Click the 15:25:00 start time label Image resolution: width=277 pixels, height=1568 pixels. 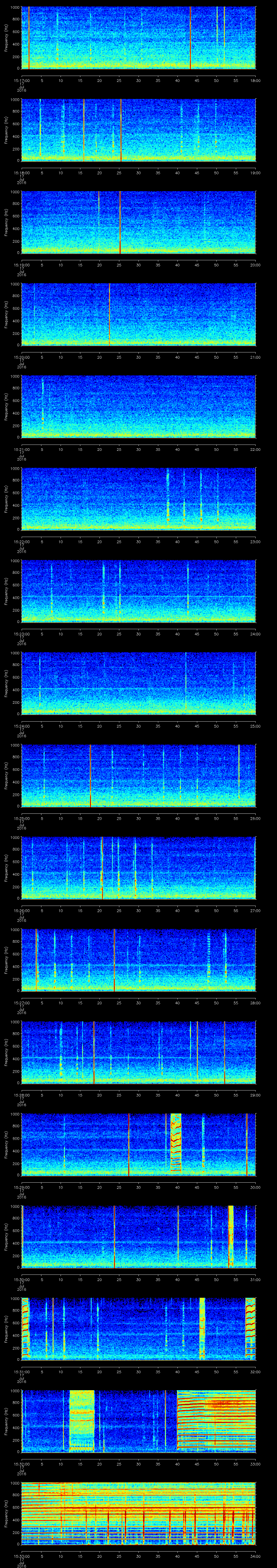pyautogui.click(x=21, y=818)
